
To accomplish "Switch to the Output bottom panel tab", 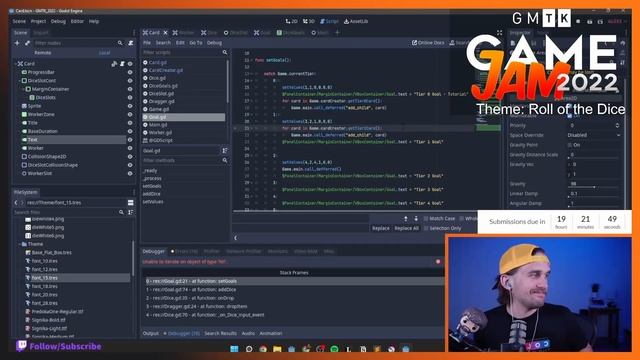I will [x=150, y=333].
